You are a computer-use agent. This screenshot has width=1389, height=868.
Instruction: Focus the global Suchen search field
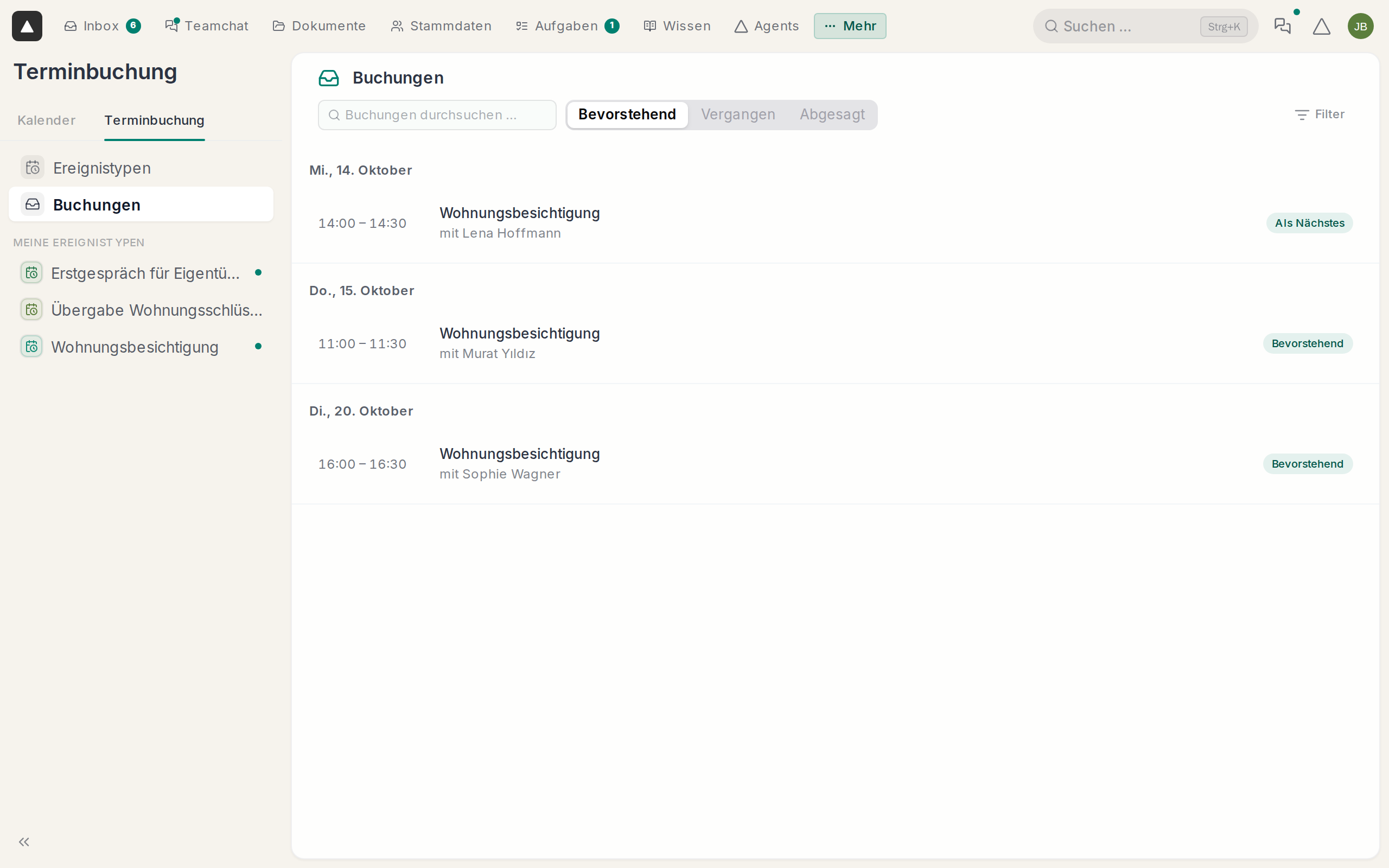tap(1145, 27)
